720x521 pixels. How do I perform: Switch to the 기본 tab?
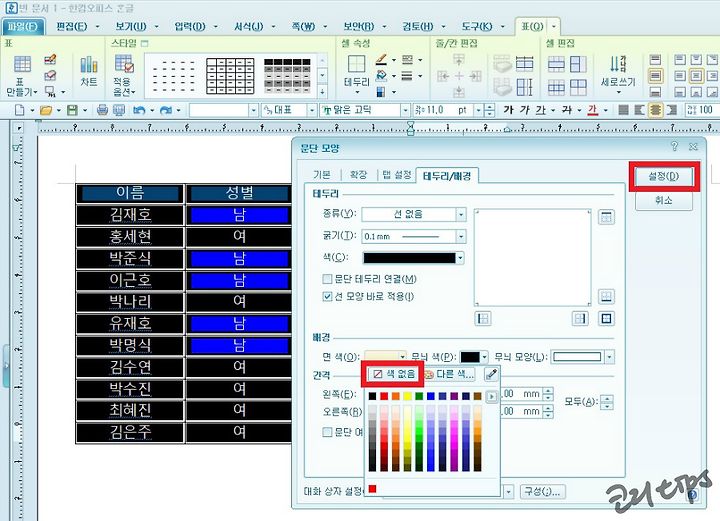click(322, 175)
